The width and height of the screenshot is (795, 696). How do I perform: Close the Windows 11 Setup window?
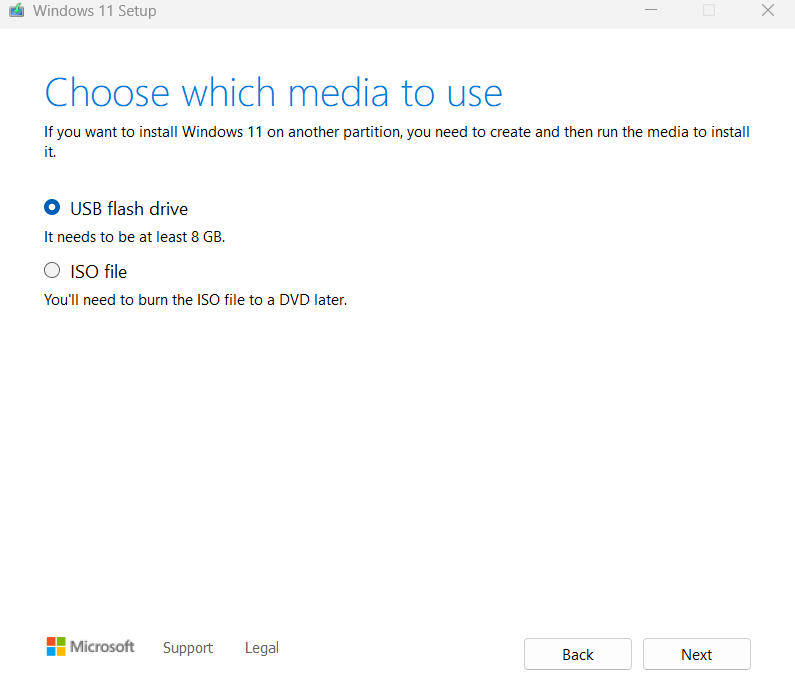[x=767, y=11]
